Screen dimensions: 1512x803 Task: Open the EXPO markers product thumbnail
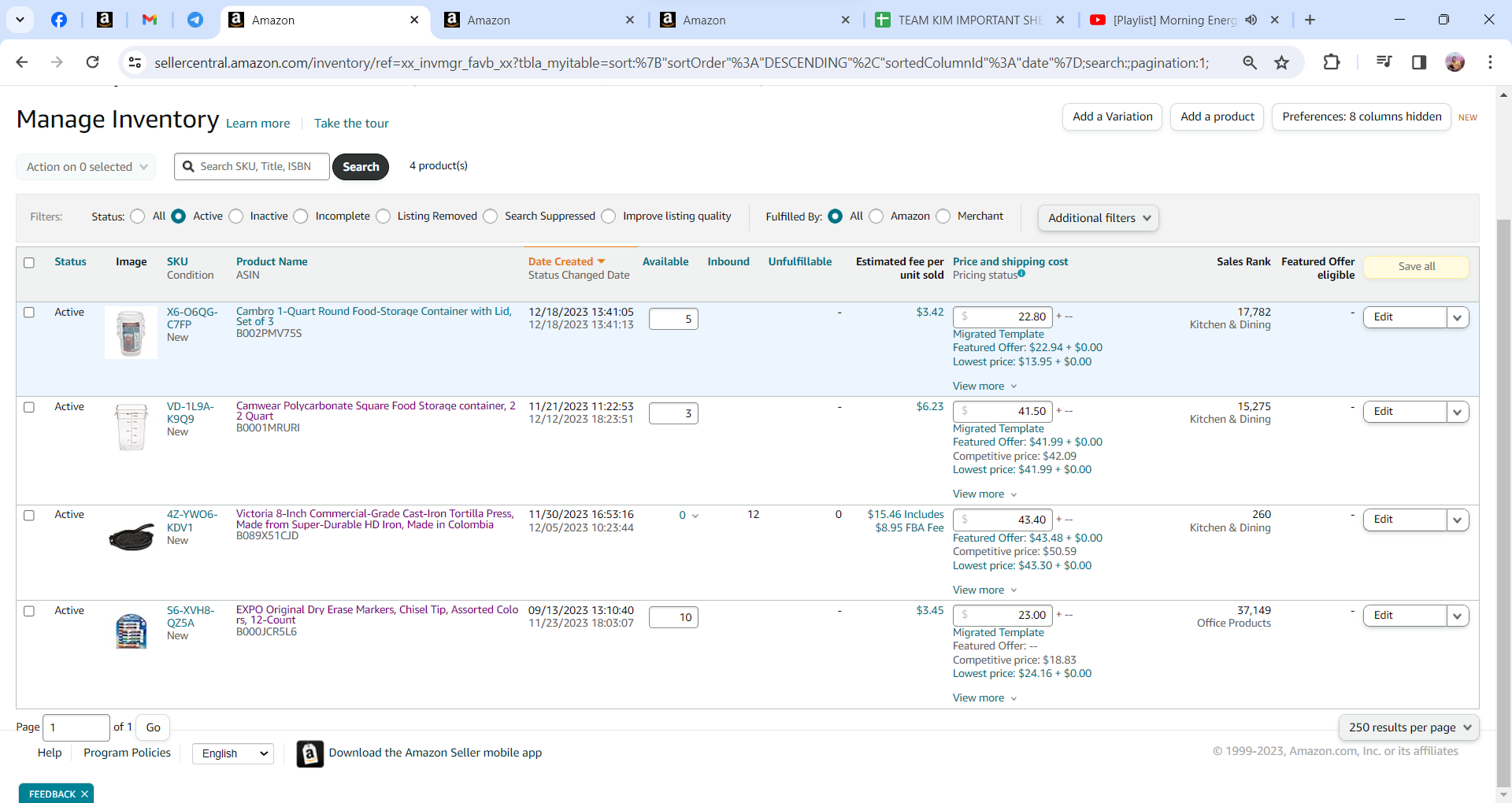pos(131,631)
